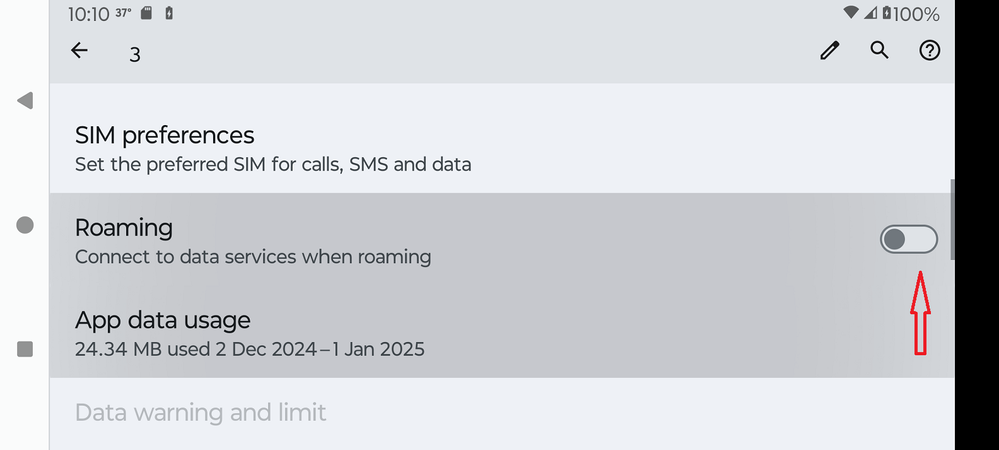Screen dimensions: 999x450
Task: Tap the charging battery notification icon
Action: (168, 14)
